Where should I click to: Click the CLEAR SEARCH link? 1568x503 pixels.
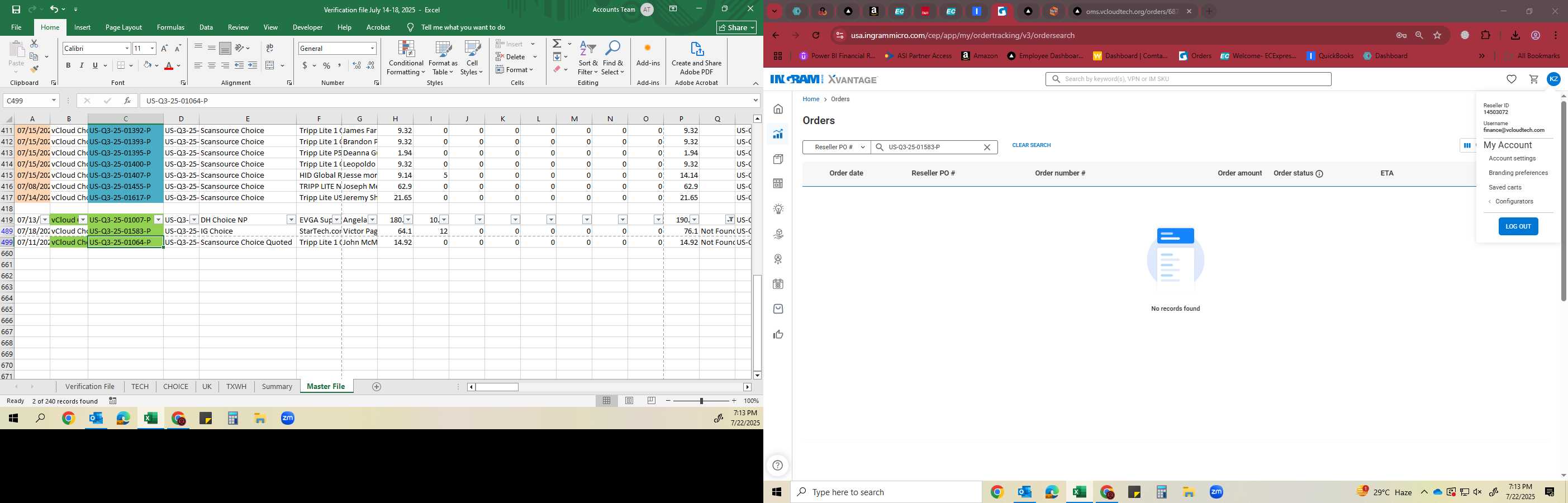coord(1031,145)
